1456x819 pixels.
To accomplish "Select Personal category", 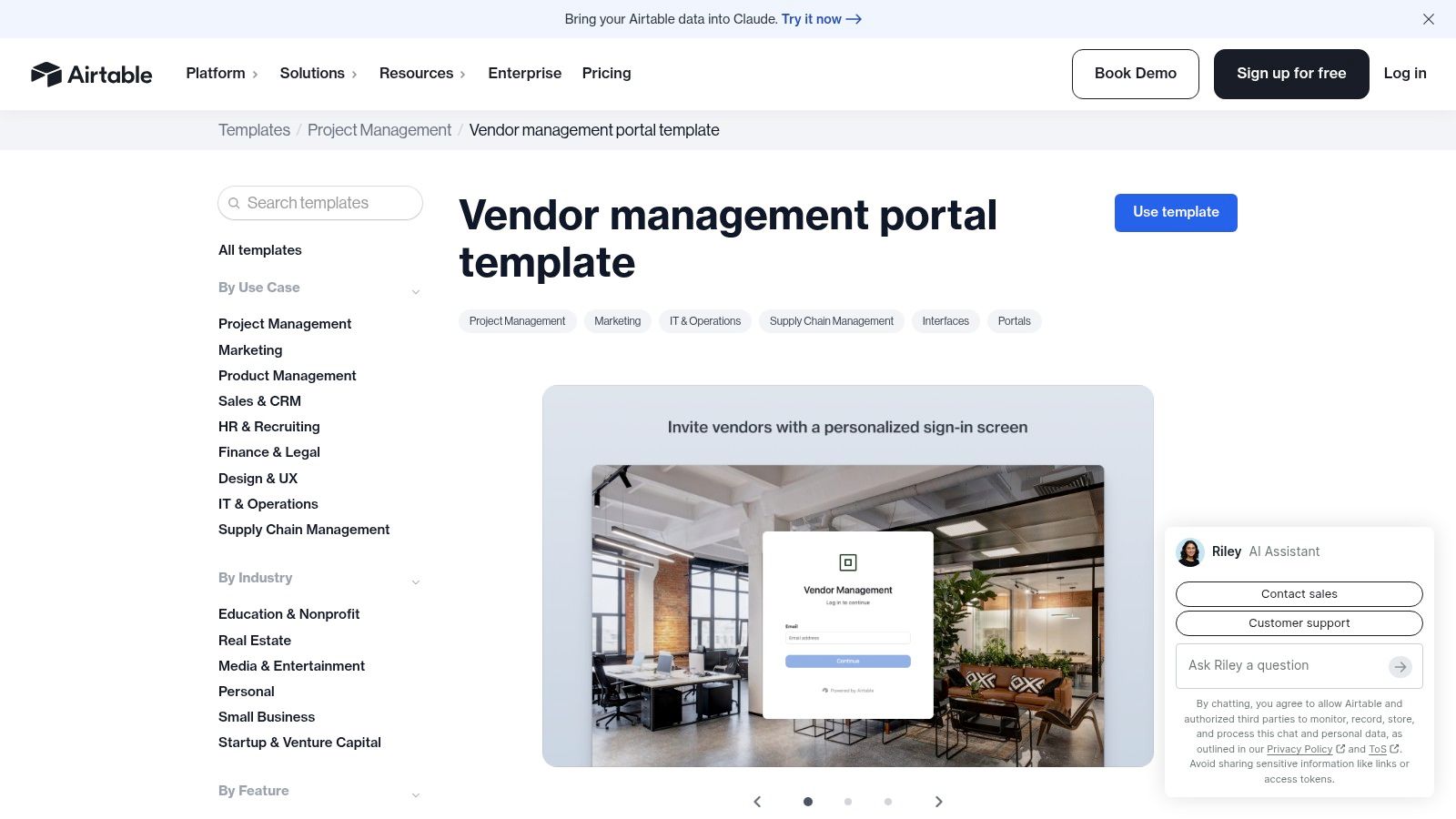I will [247, 692].
